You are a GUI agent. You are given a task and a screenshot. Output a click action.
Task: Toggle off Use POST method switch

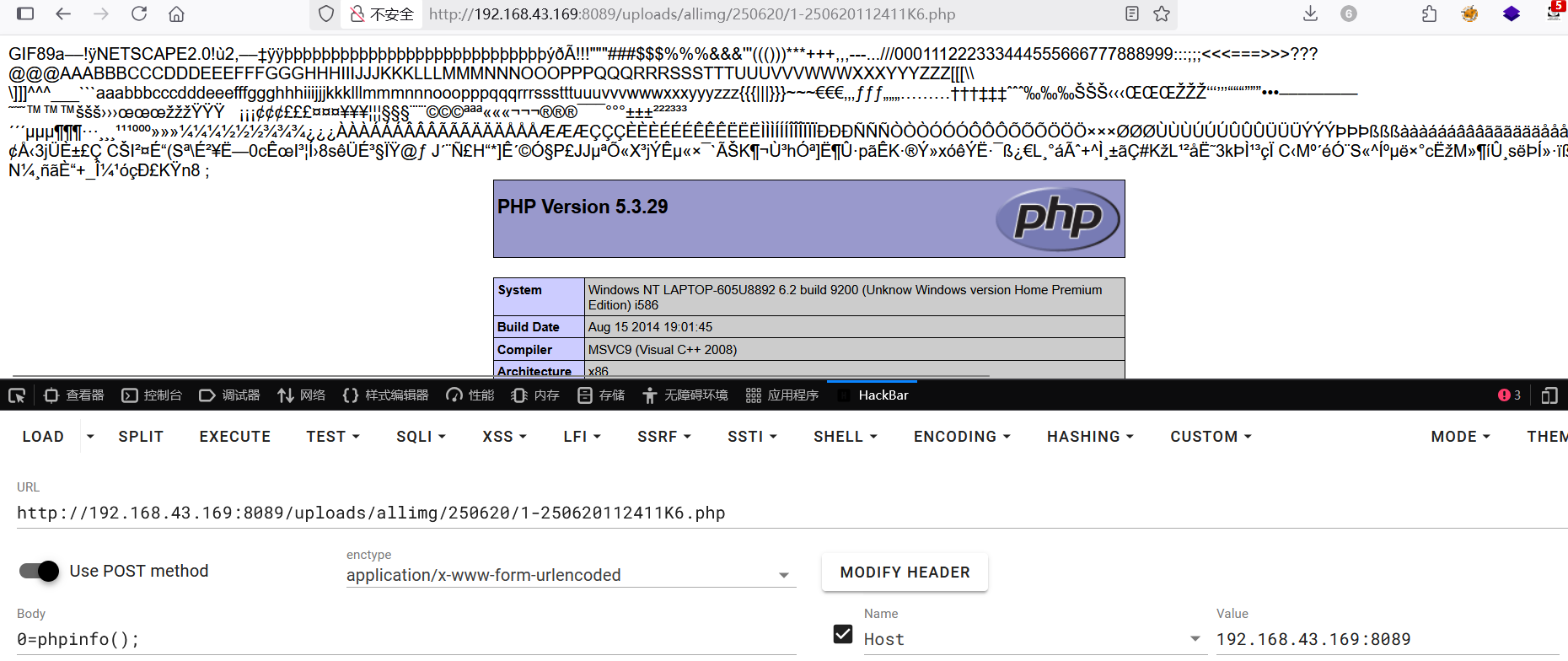click(39, 571)
